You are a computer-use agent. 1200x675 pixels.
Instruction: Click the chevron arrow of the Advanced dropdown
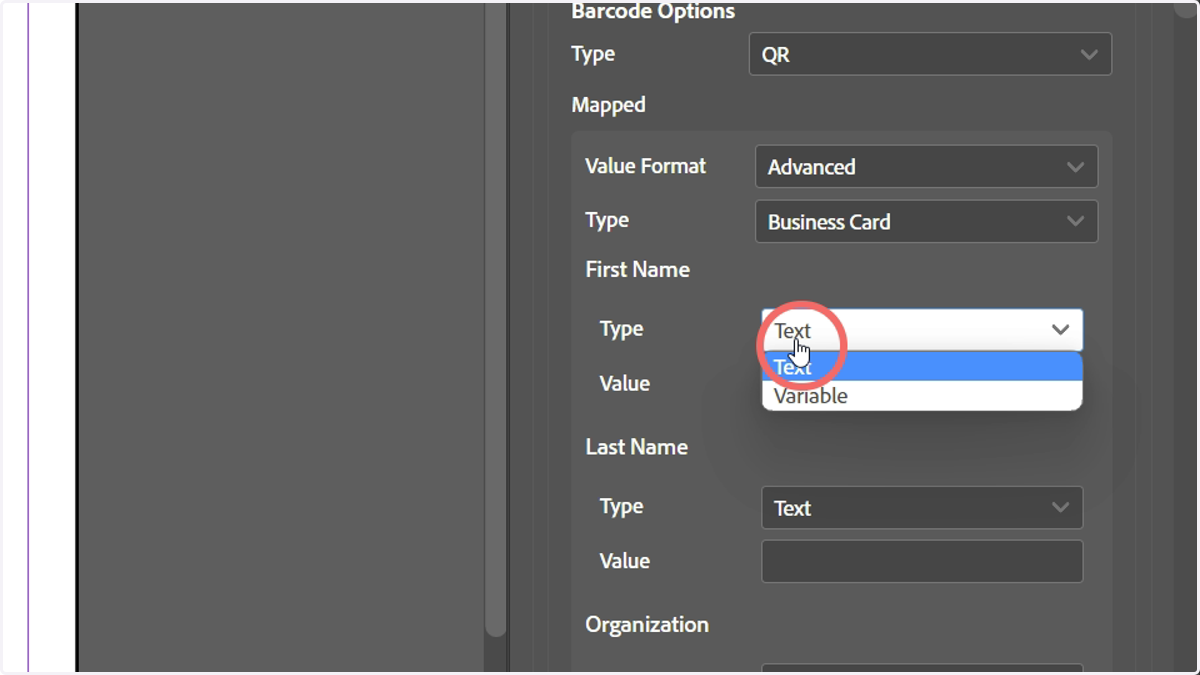pyautogui.click(x=1075, y=167)
